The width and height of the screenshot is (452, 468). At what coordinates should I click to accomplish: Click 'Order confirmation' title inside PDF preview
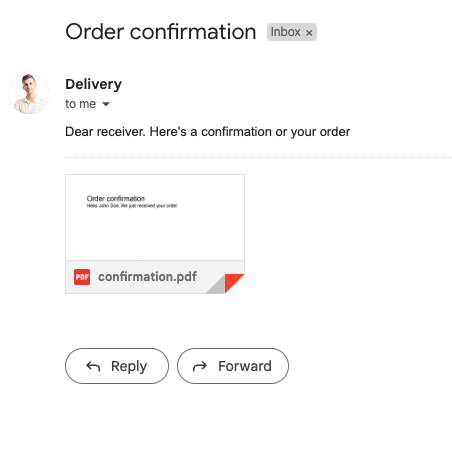[116, 199]
